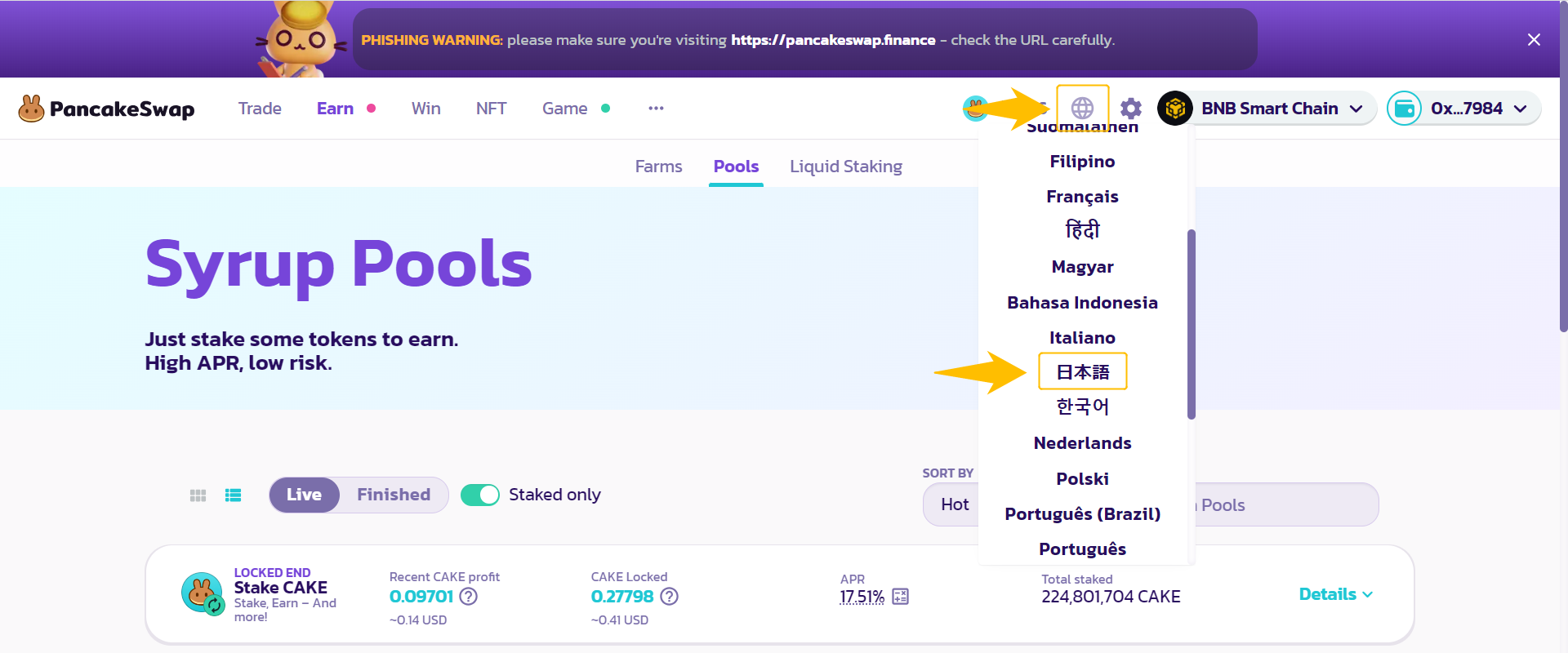
Task: Switch to list row view
Action: [x=234, y=495]
